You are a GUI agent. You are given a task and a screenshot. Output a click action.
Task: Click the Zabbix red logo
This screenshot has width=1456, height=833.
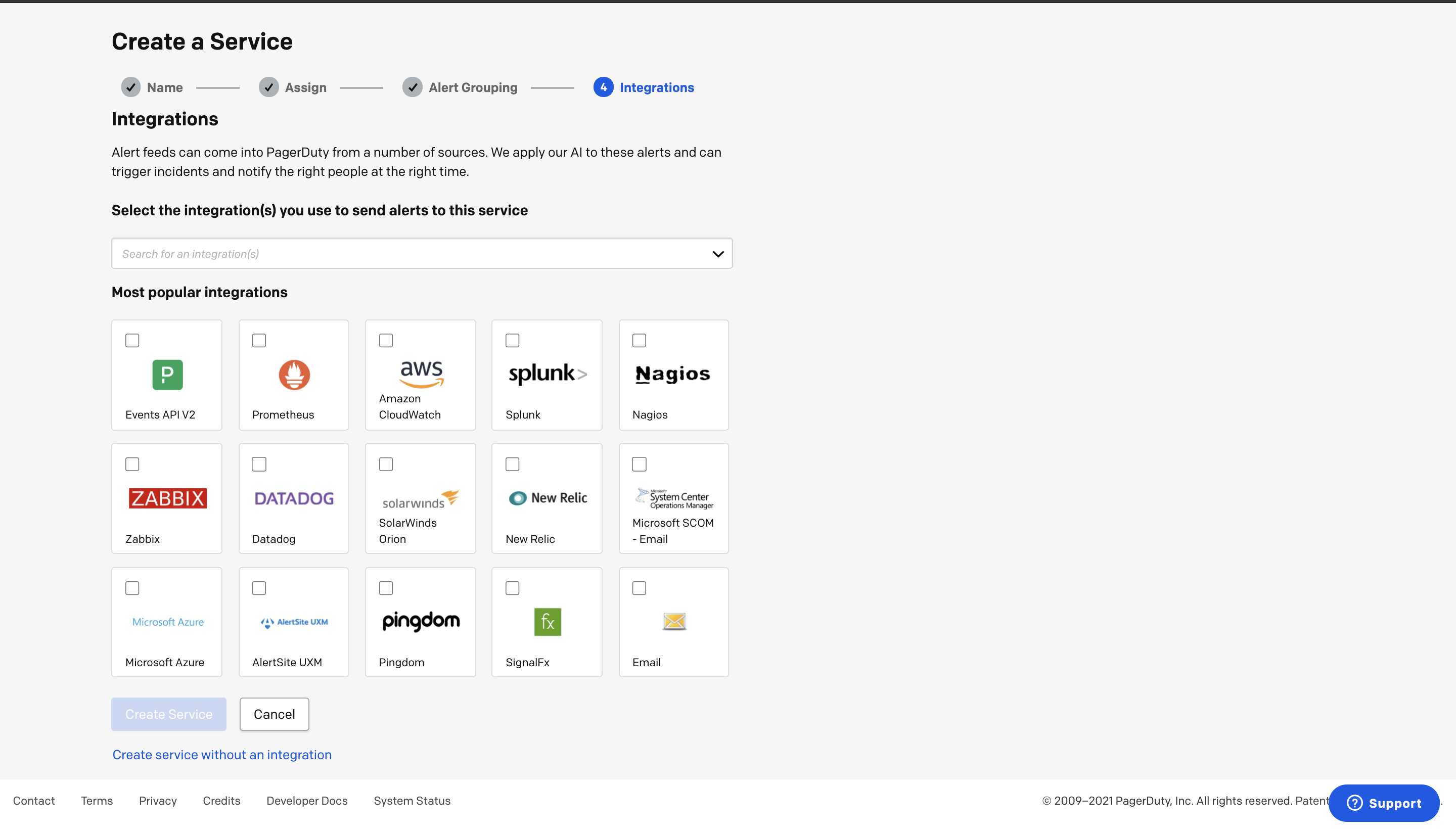click(x=168, y=498)
